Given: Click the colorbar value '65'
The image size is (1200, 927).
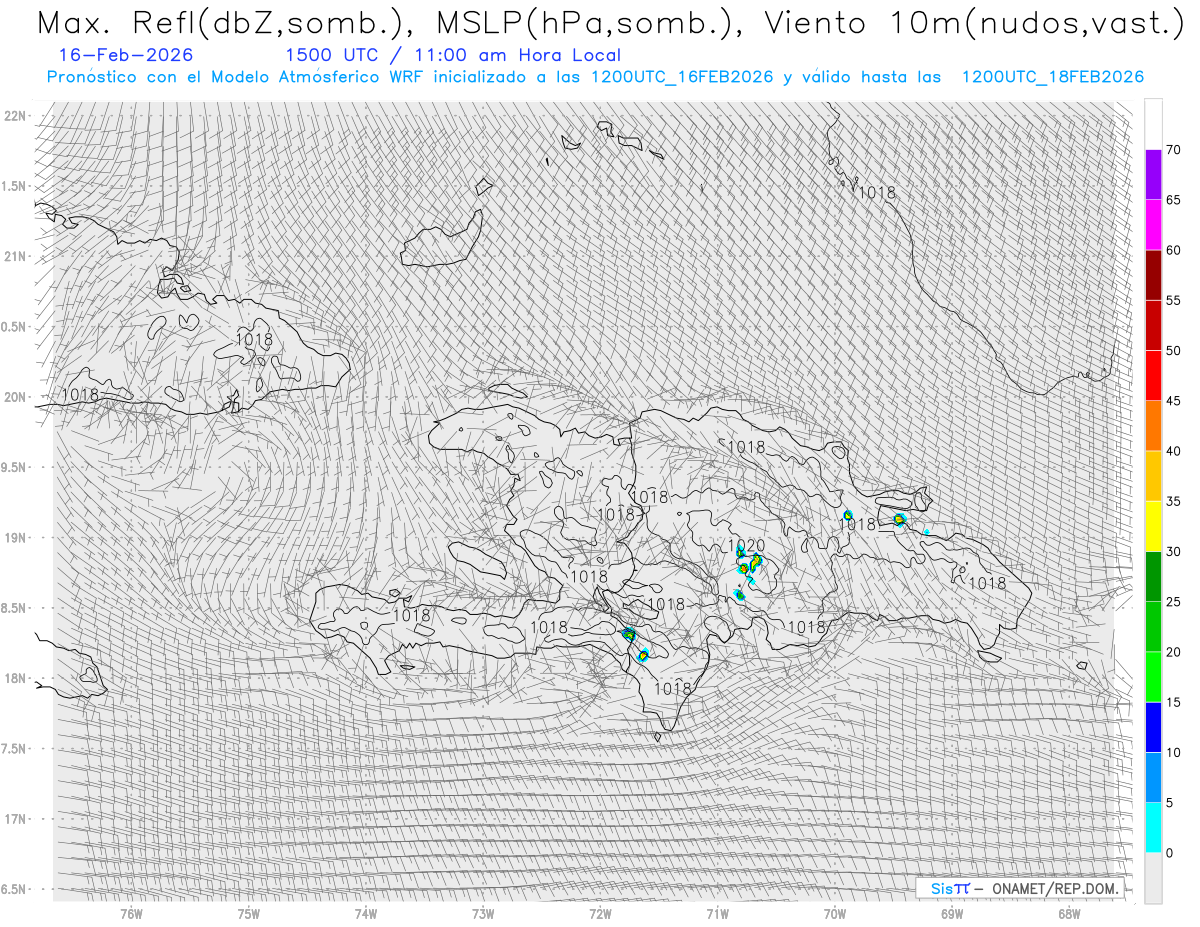Looking at the screenshot, I should coord(1173,201).
